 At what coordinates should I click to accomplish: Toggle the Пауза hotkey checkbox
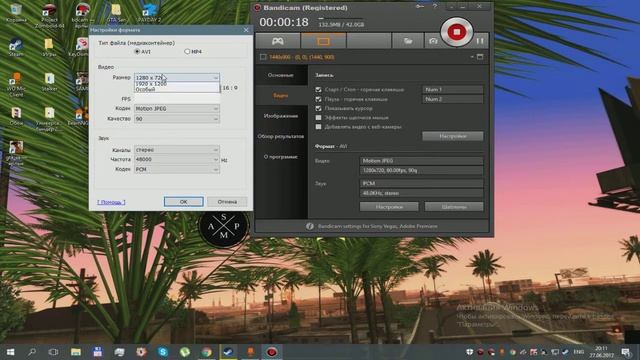pyautogui.click(x=318, y=99)
